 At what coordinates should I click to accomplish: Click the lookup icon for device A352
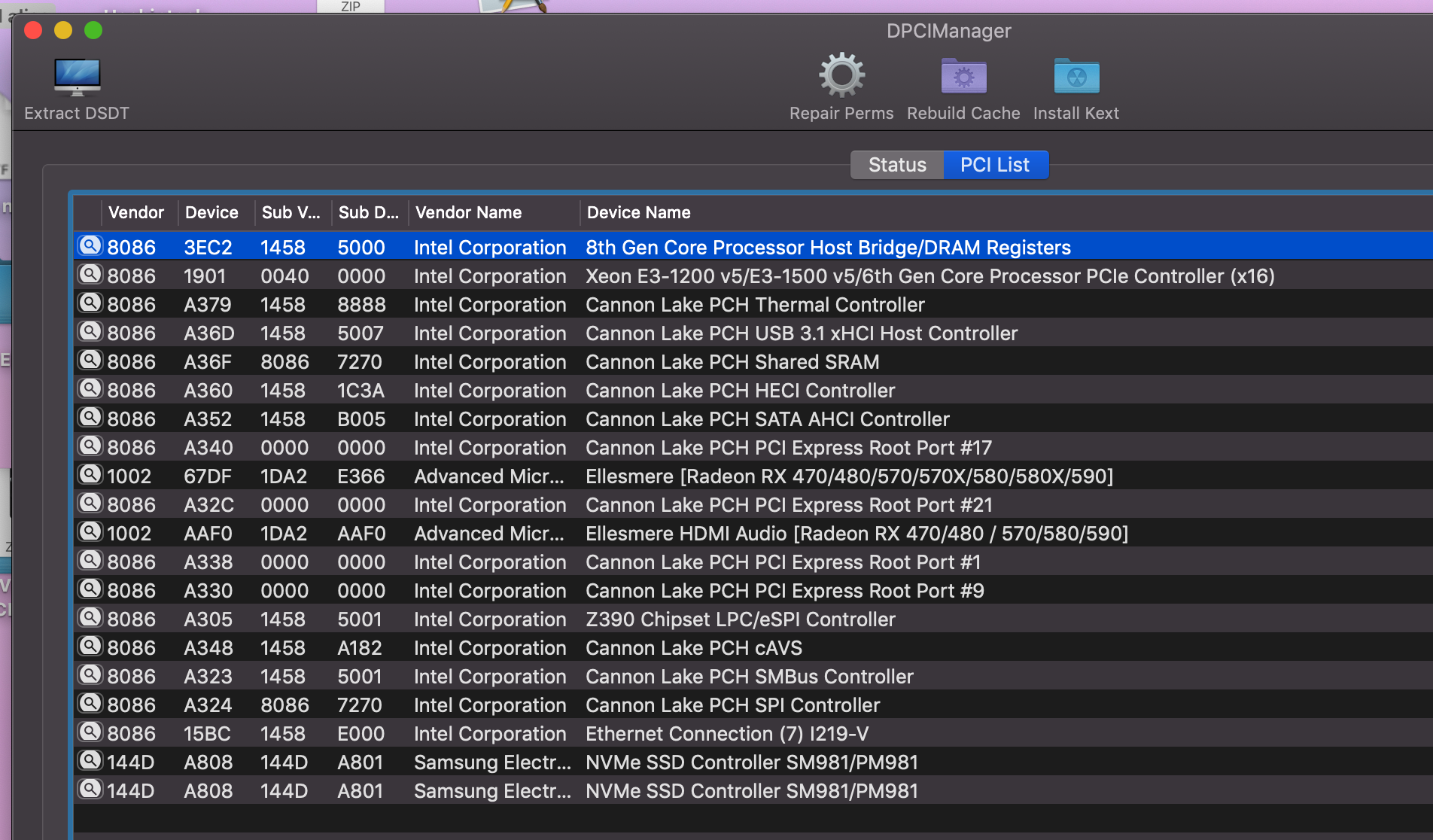[x=90, y=418]
